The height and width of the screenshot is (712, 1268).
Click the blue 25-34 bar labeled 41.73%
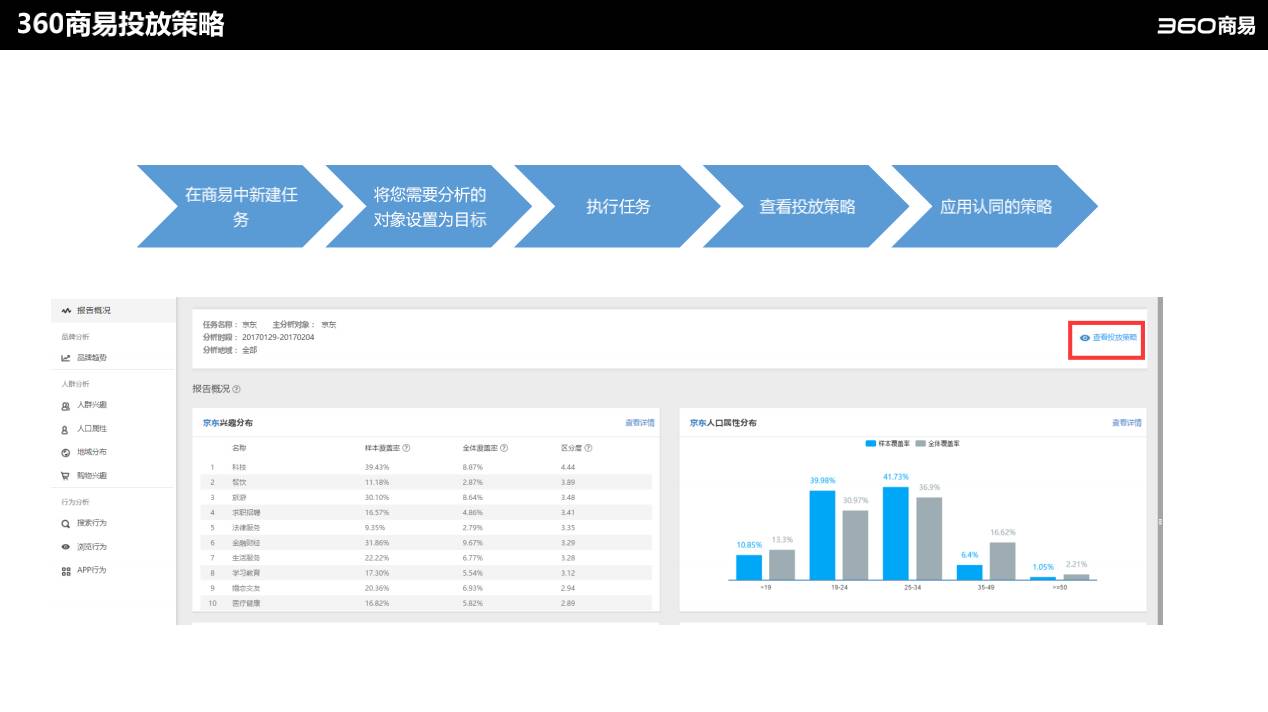895,533
